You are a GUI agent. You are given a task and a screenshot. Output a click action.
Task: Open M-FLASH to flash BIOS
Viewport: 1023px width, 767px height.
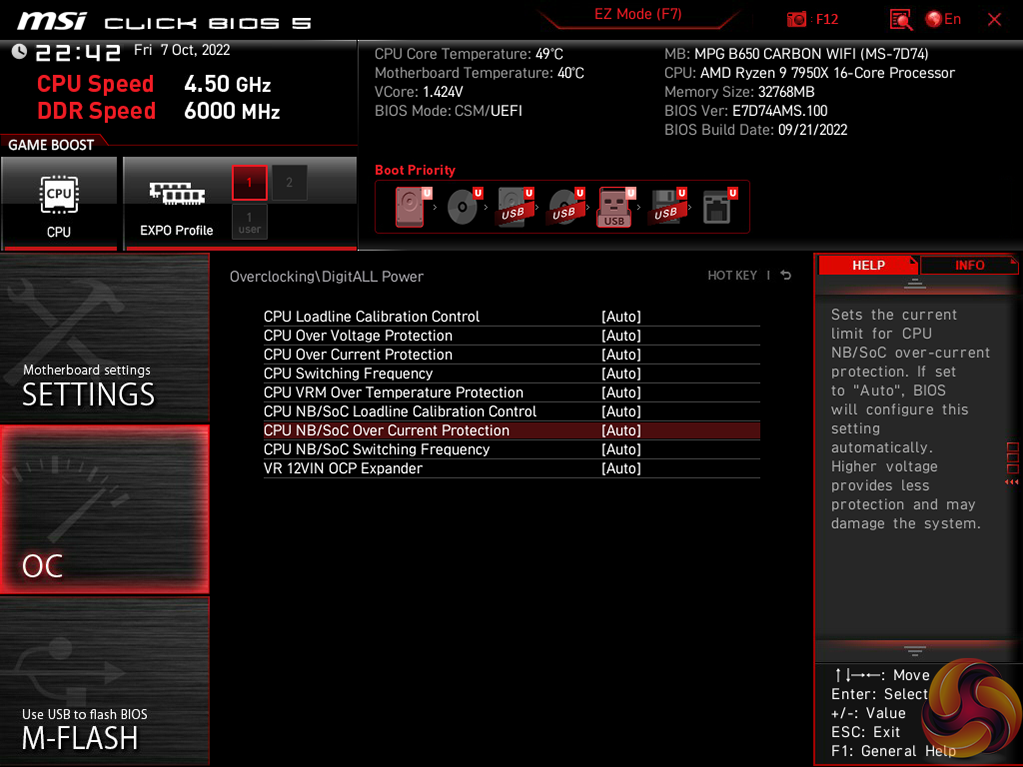[x=104, y=681]
